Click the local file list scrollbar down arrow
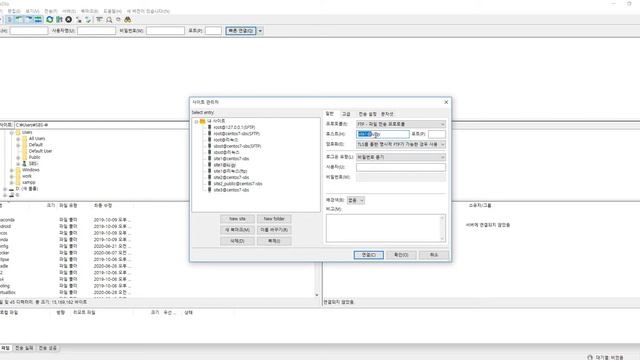 pyautogui.click(x=317, y=295)
